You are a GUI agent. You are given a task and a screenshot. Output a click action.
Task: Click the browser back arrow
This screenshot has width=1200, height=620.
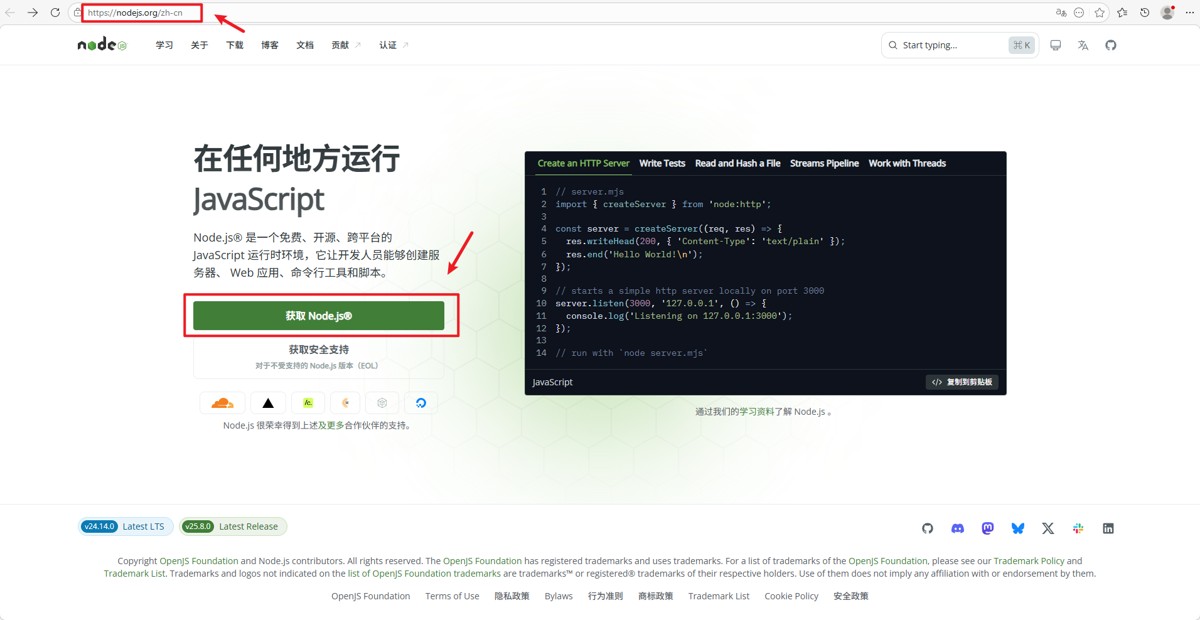10,13
